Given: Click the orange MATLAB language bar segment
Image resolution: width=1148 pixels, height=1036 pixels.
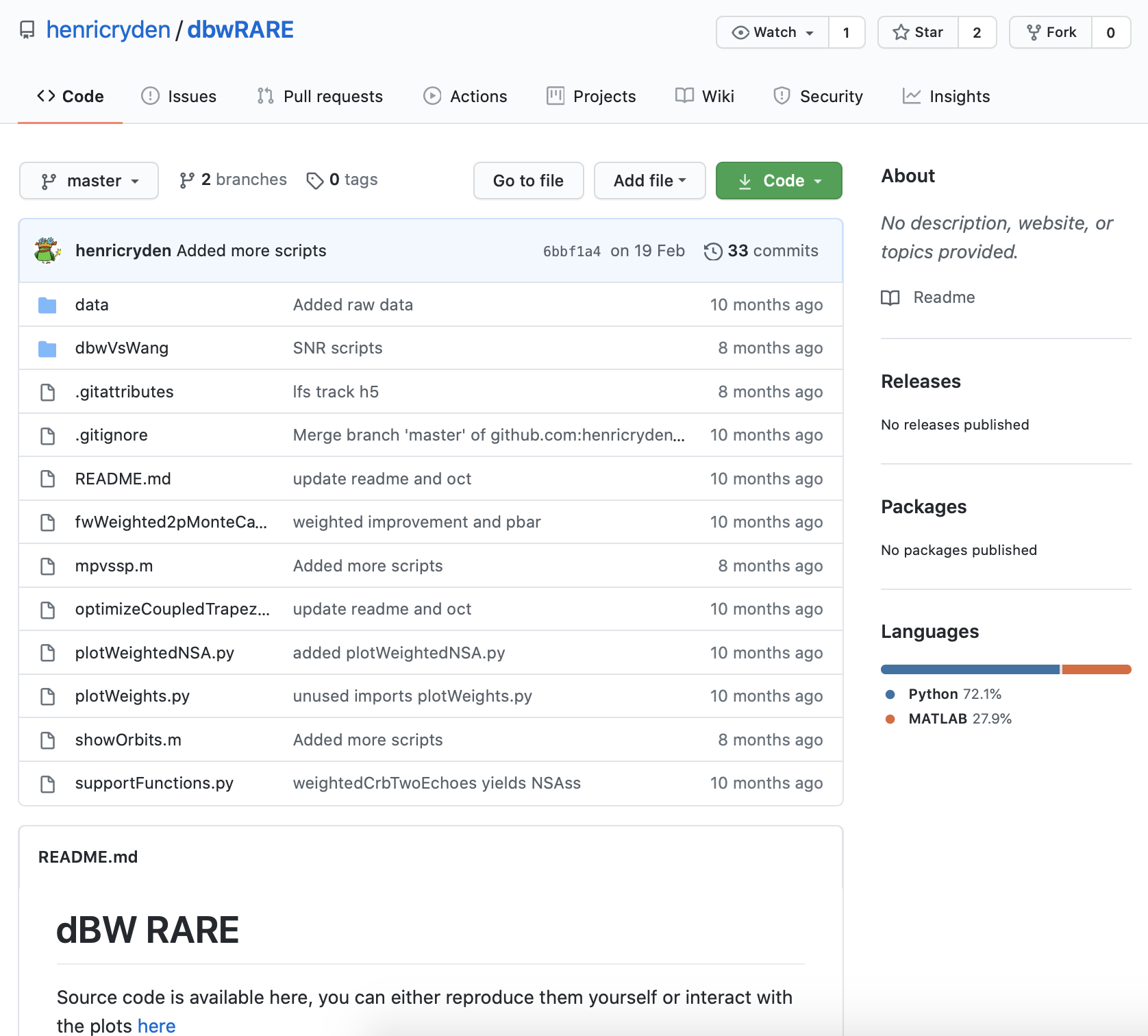Looking at the screenshot, I should pos(1096,669).
